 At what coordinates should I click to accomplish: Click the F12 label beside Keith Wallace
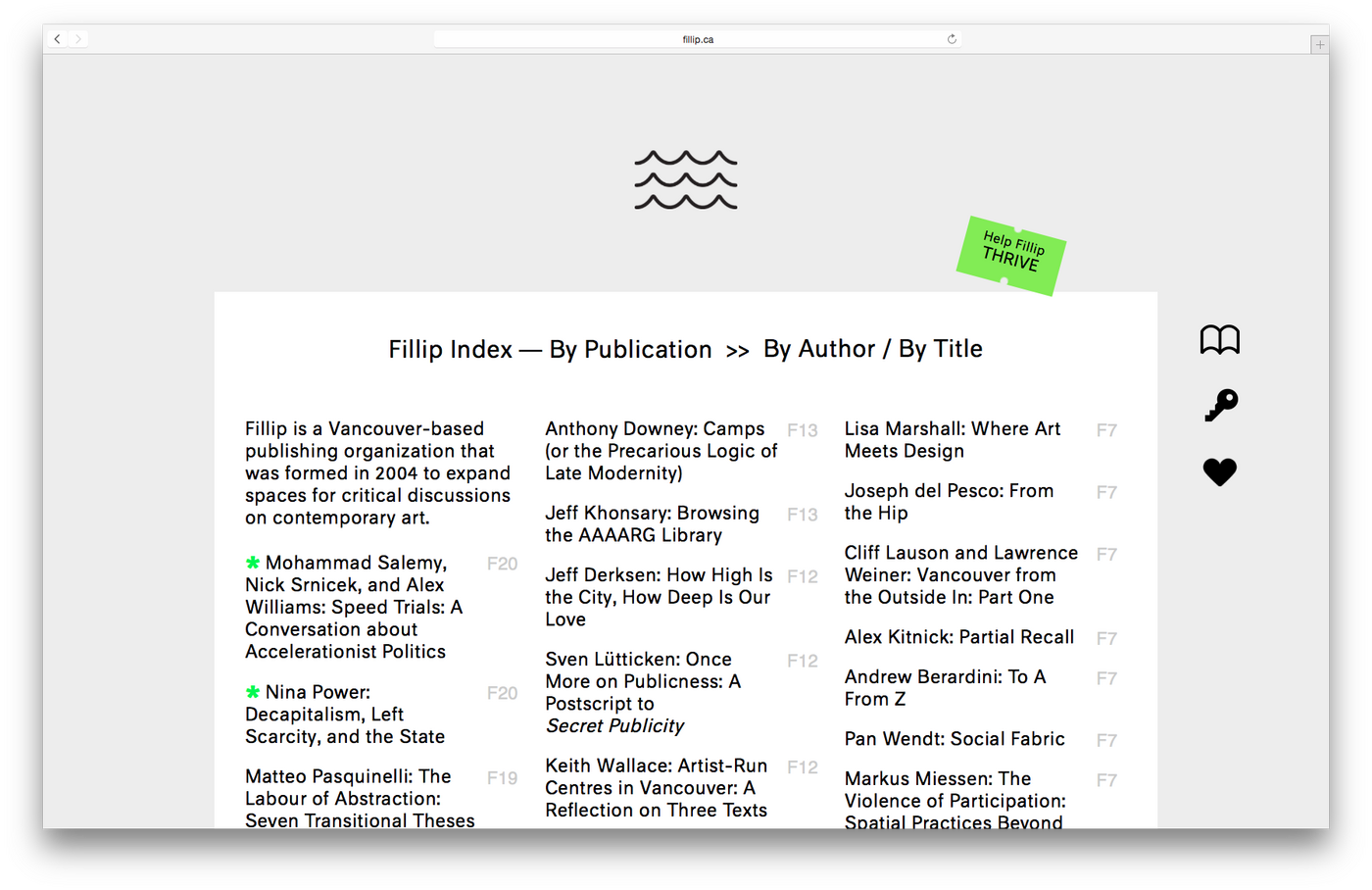(x=802, y=767)
